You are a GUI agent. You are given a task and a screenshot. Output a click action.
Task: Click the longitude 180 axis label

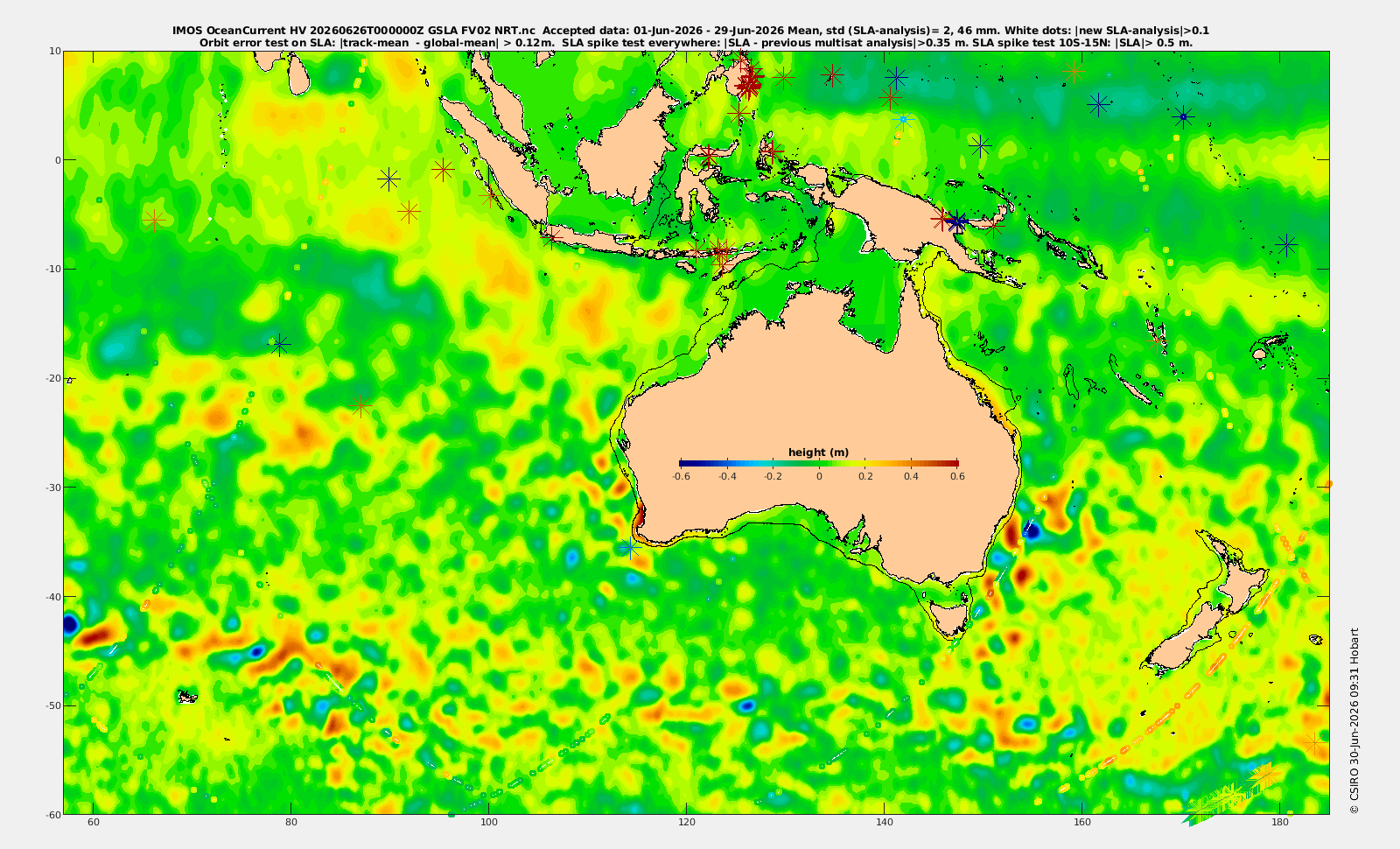pyautogui.click(x=1280, y=823)
